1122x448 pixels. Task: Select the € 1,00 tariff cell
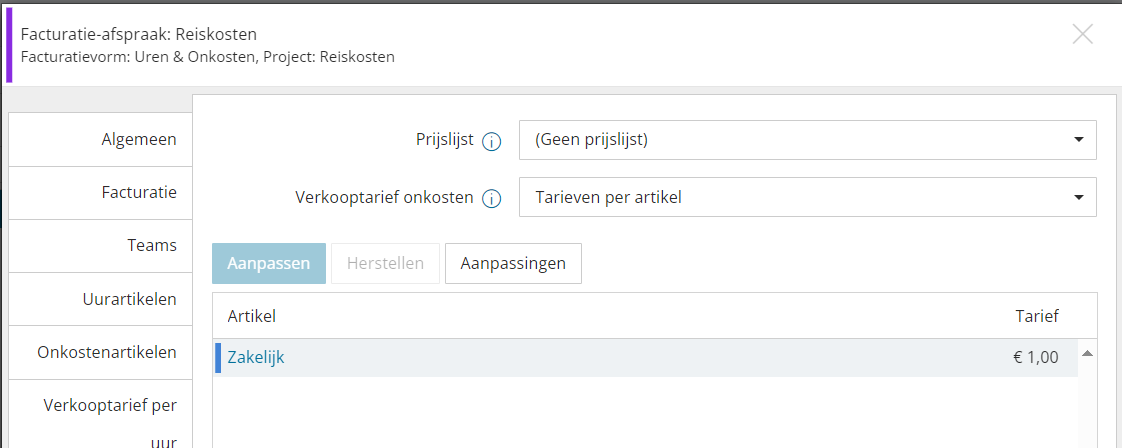(1035, 358)
